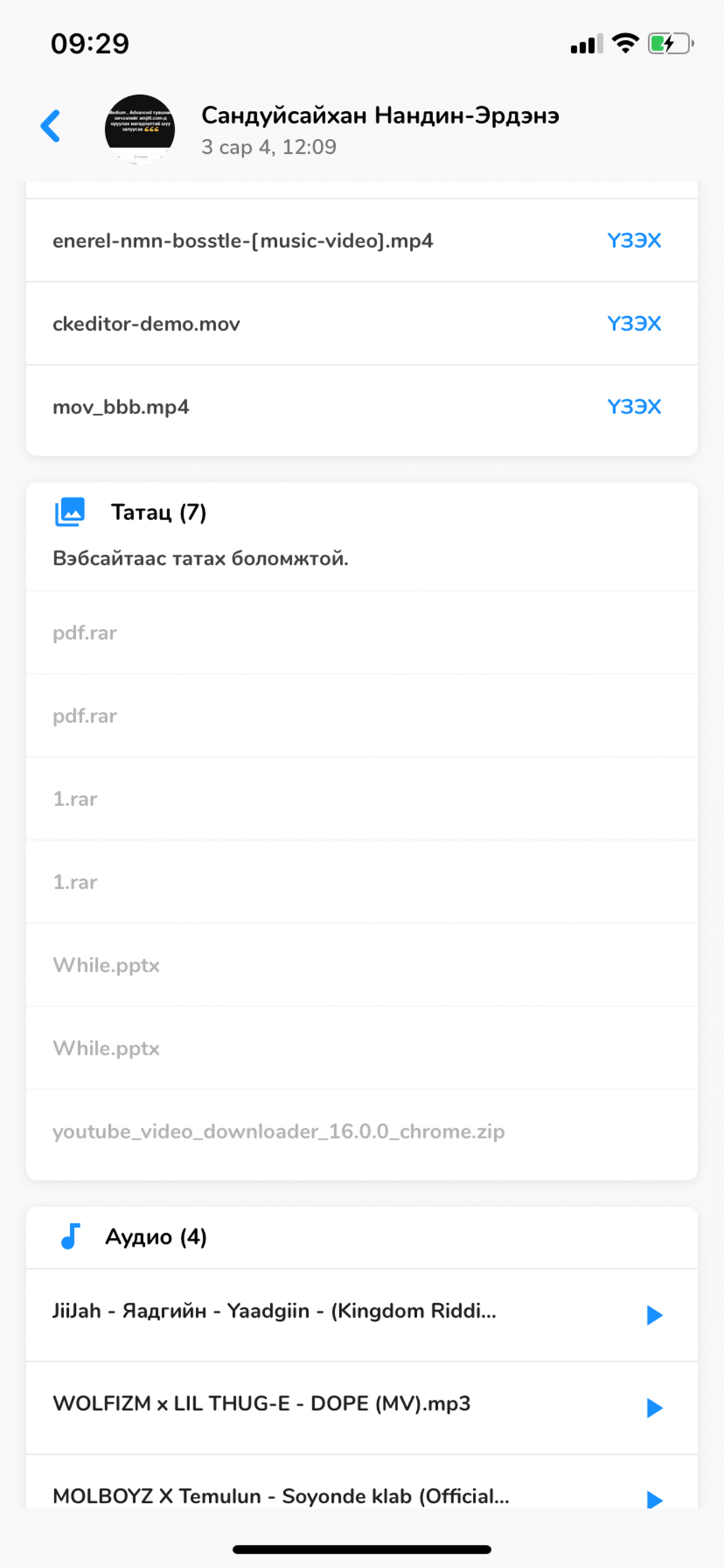The image size is (724, 1568).
Task: Tap the Аудио music note icon
Action: (x=71, y=1236)
